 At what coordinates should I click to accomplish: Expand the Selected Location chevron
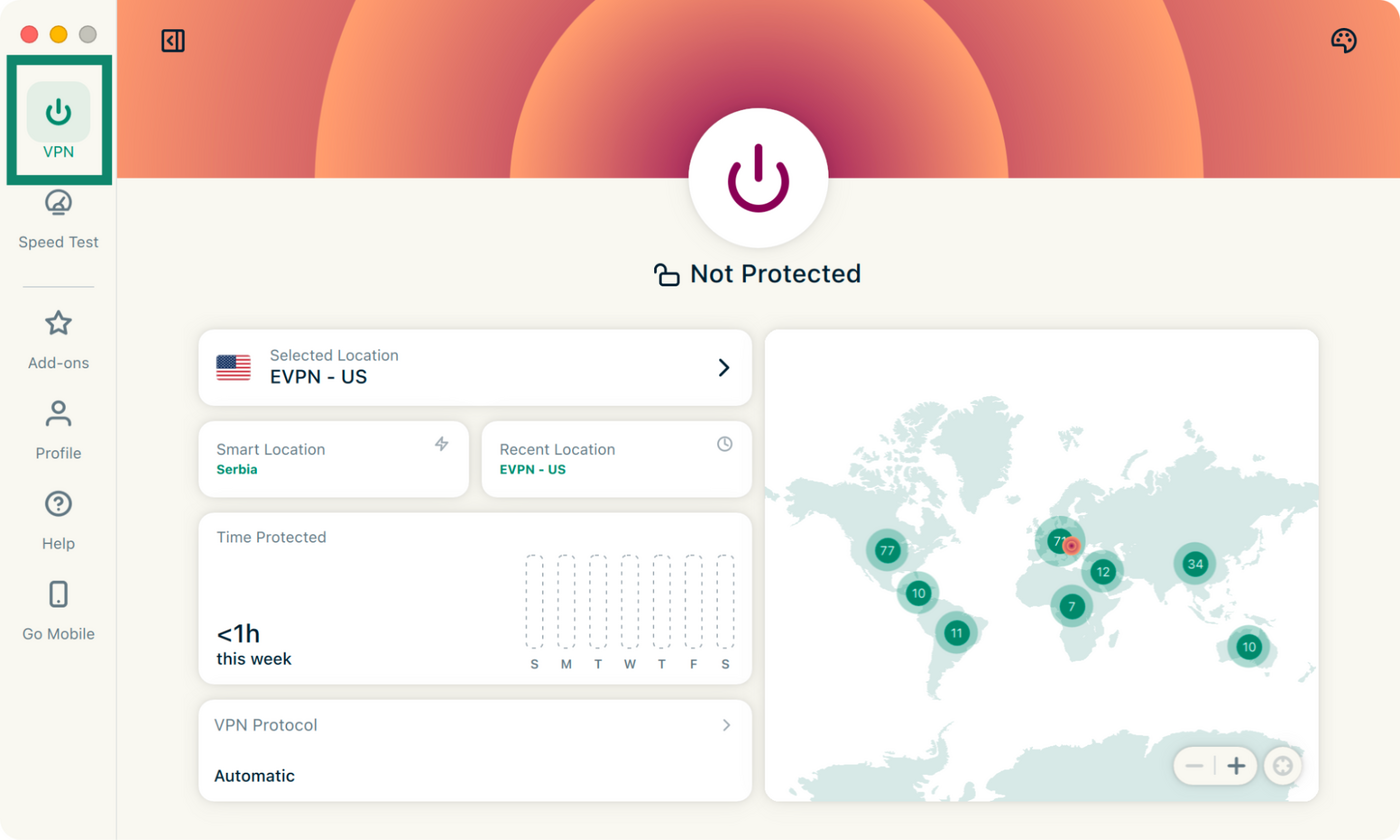tap(724, 368)
